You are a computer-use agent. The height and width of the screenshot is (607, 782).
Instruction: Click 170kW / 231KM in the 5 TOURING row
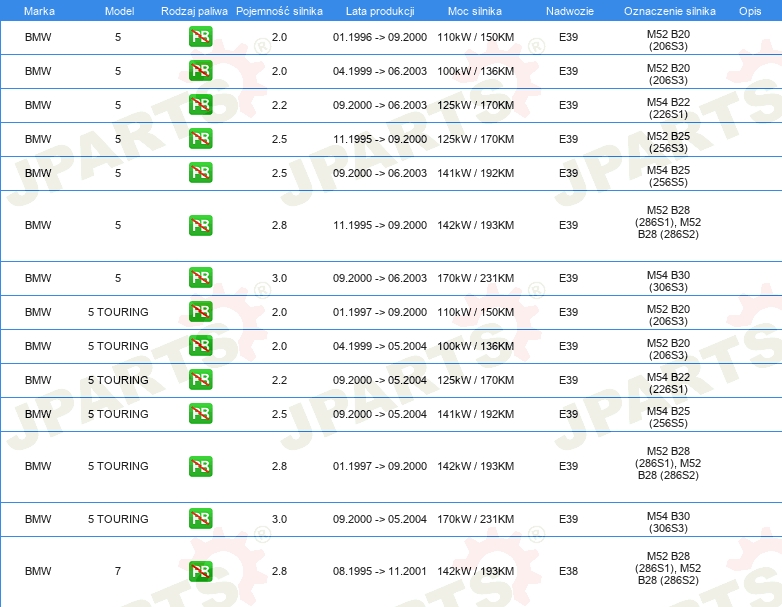tap(476, 519)
